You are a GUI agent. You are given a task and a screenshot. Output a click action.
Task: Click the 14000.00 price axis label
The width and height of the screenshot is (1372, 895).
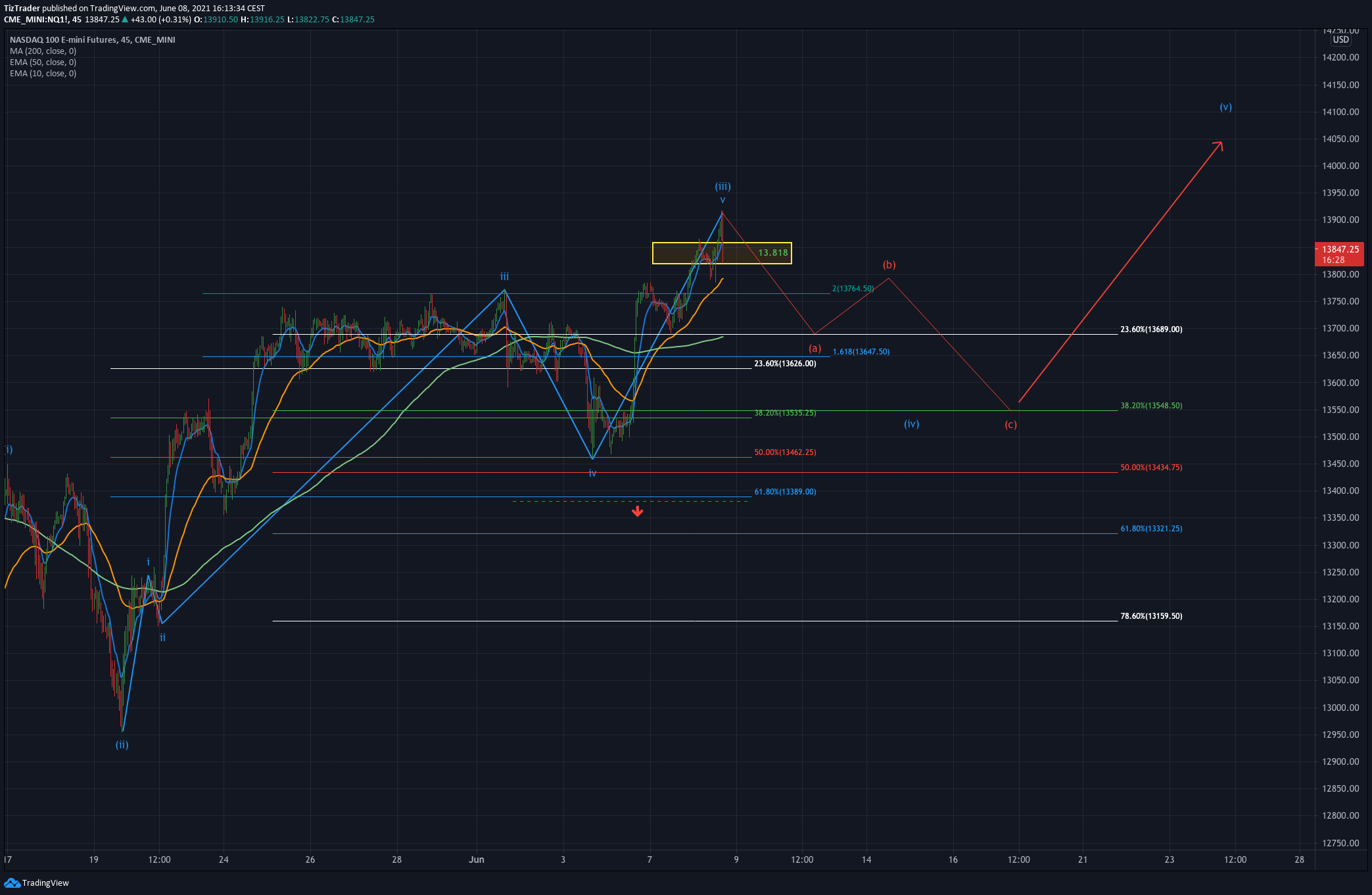pyautogui.click(x=1340, y=166)
